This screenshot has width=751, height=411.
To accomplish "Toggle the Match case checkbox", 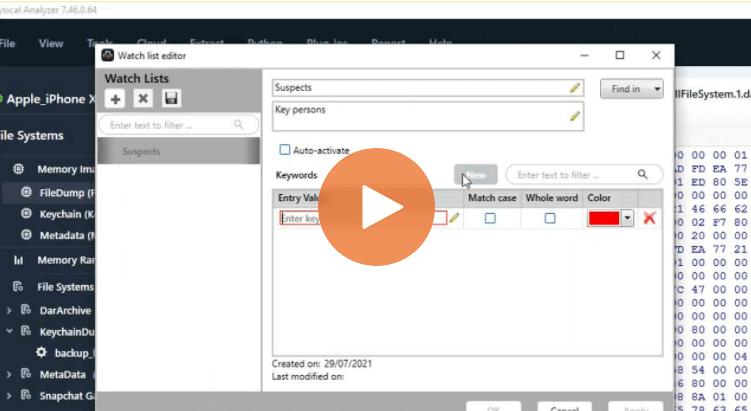I will (490, 218).
